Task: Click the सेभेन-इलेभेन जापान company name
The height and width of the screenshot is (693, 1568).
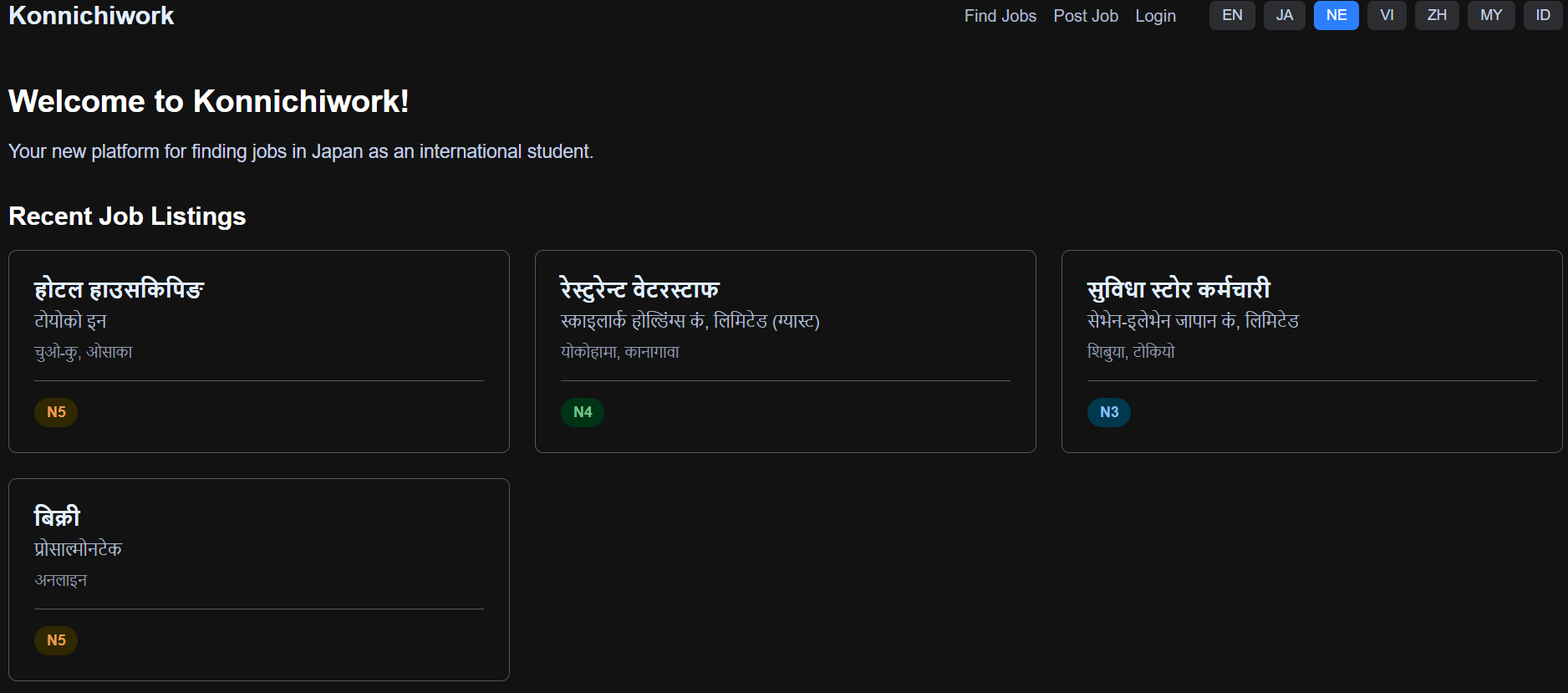Action: click(x=1192, y=321)
